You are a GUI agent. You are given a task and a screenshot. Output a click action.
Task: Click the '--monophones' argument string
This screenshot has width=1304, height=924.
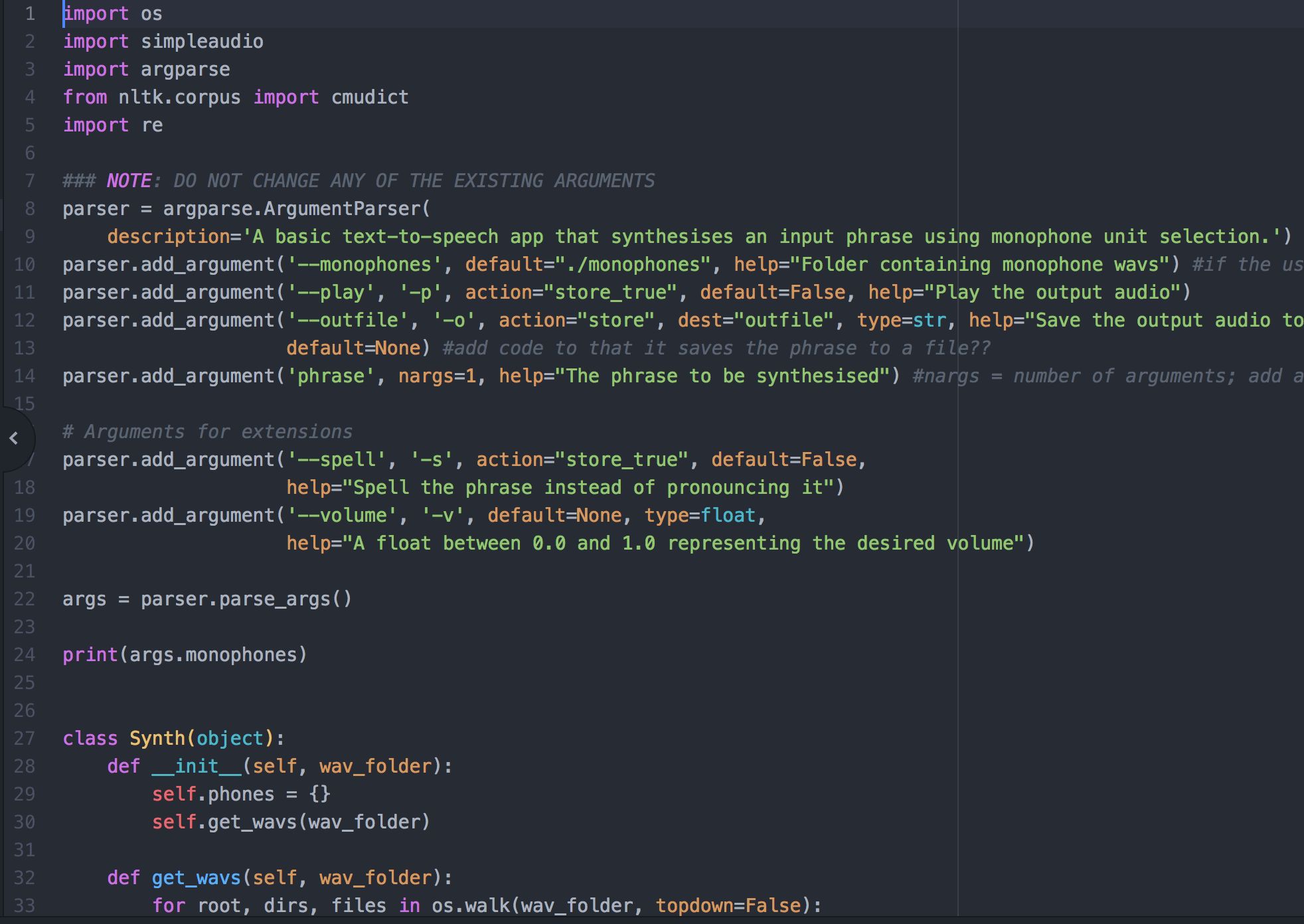point(365,265)
